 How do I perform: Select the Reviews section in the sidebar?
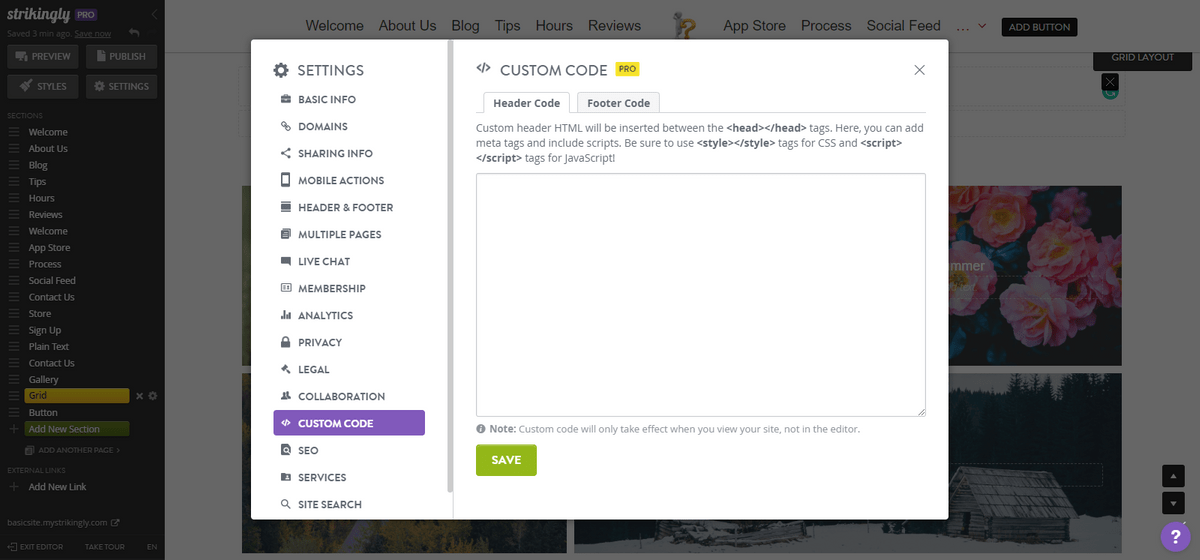pos(45,215)
